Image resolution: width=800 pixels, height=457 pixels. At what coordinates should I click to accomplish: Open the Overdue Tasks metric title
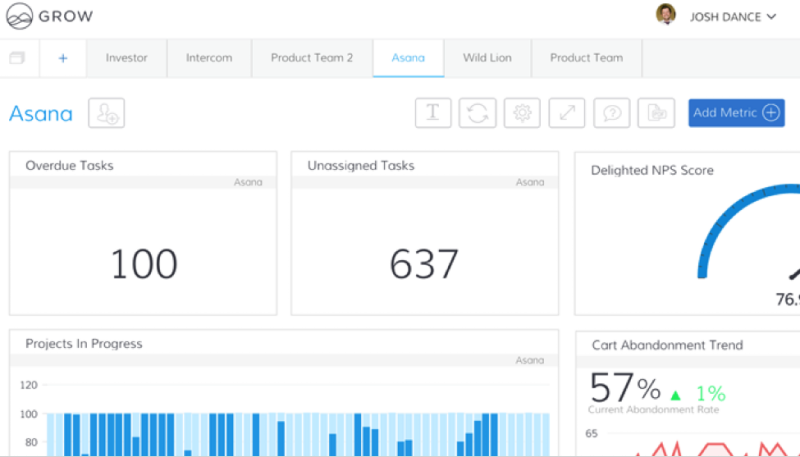pos(69,165)
